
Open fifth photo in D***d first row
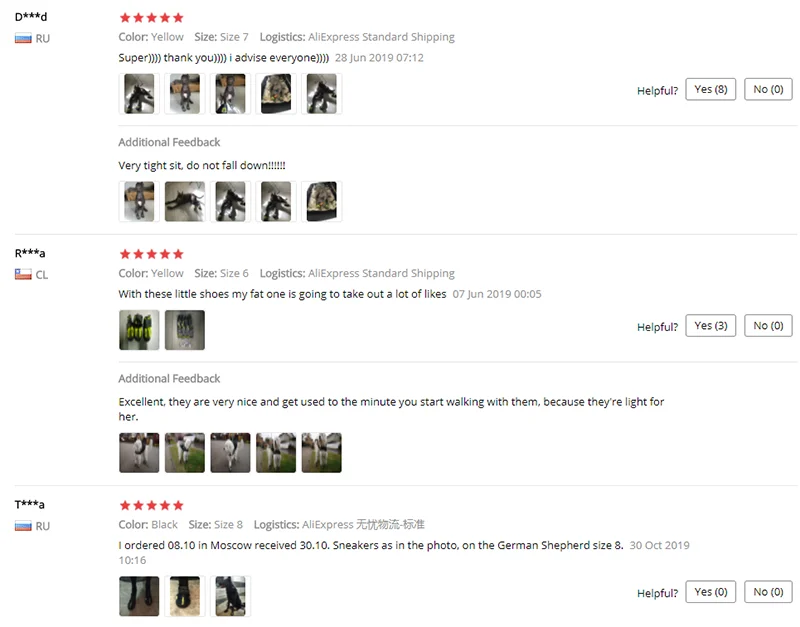click(x=321, y=94)
